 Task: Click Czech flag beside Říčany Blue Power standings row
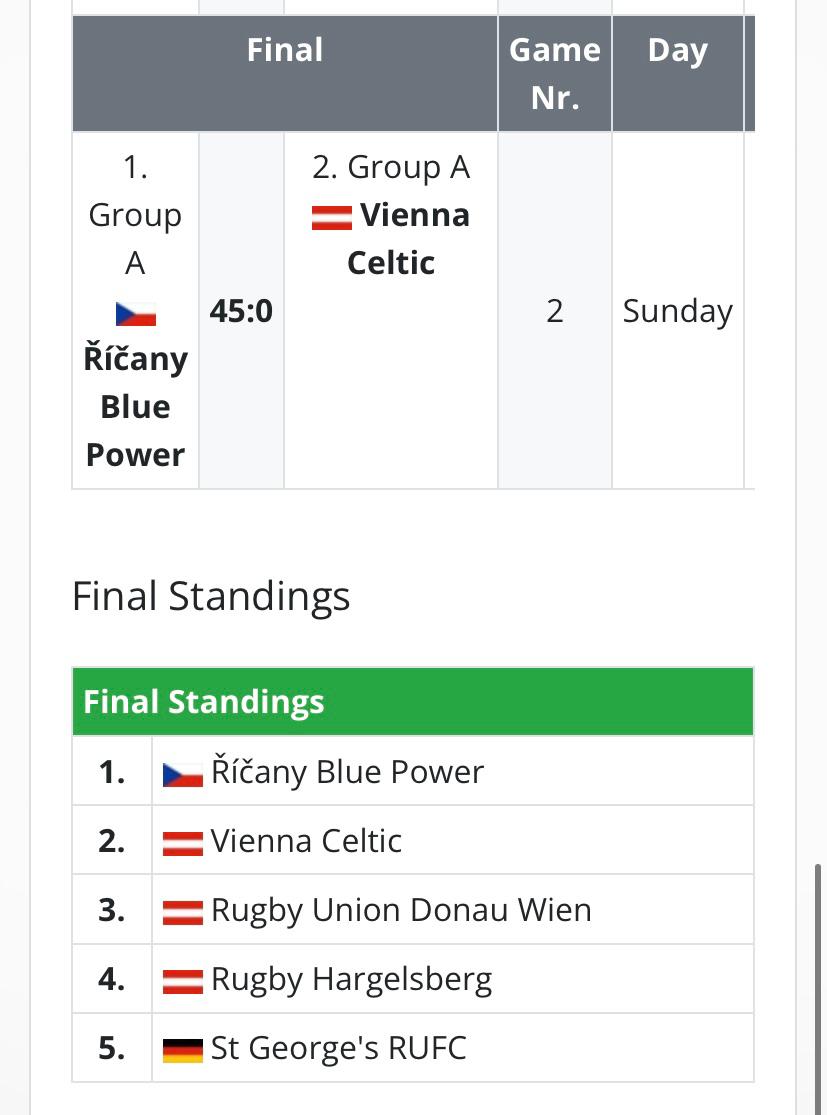pos(183,774)
